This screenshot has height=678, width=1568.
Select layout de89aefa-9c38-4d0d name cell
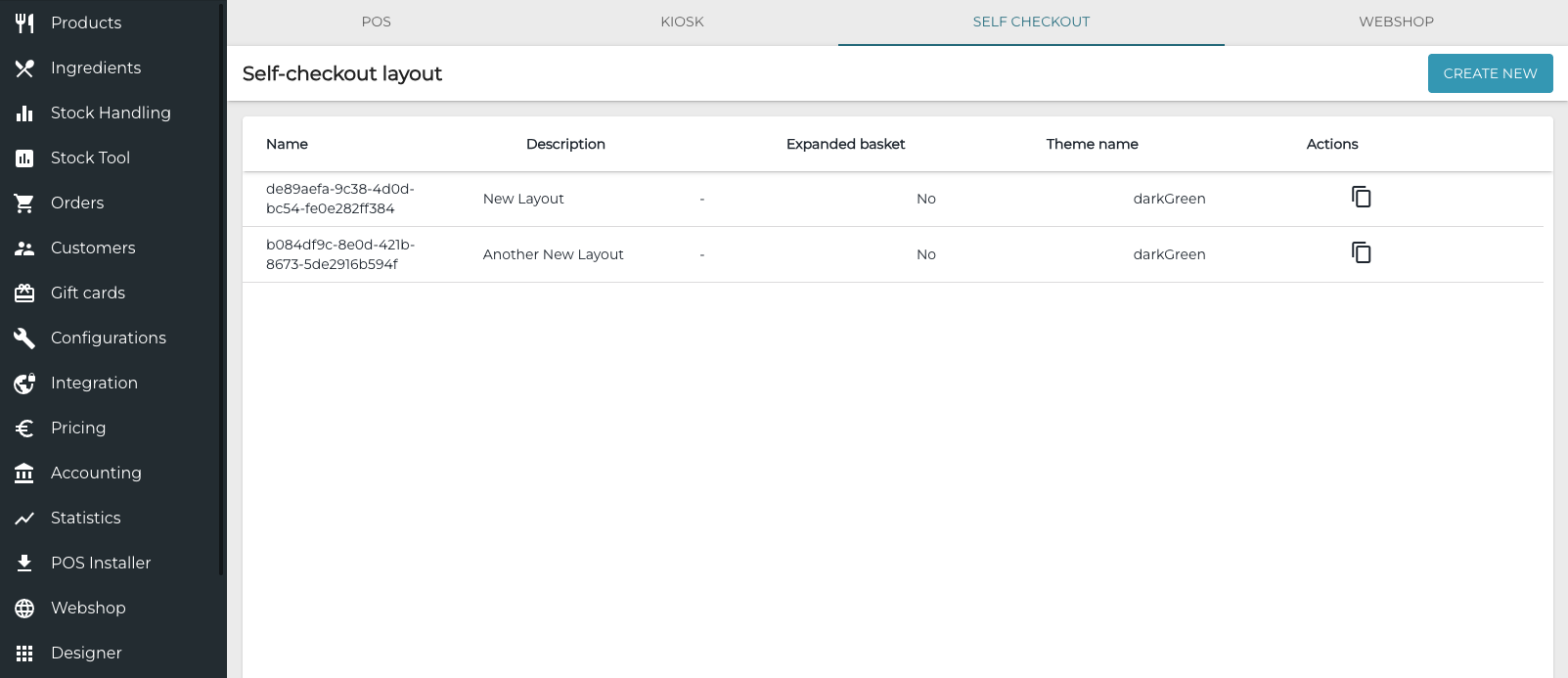340,199
